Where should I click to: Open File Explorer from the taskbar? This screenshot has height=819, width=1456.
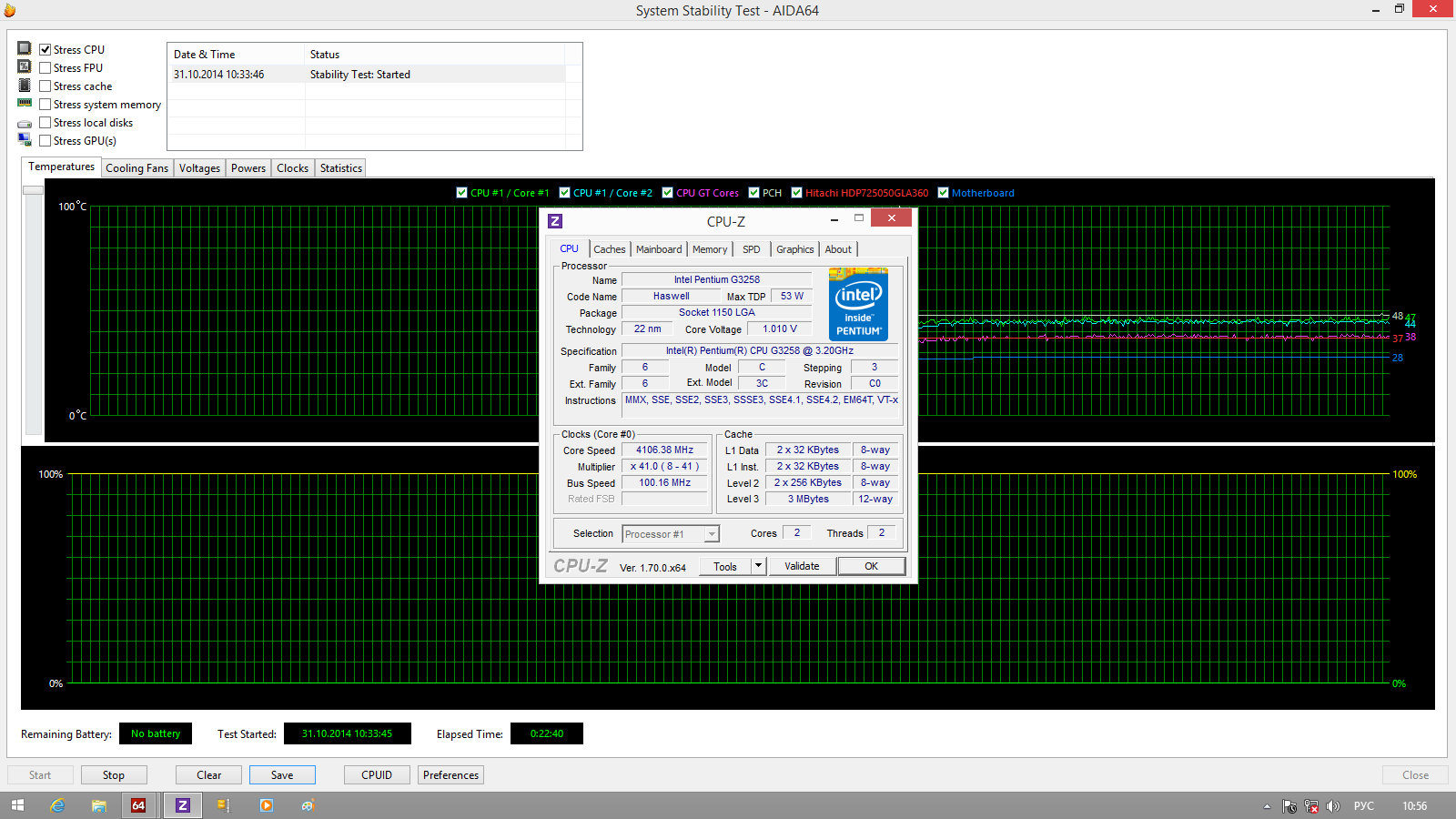coord(99,805)
